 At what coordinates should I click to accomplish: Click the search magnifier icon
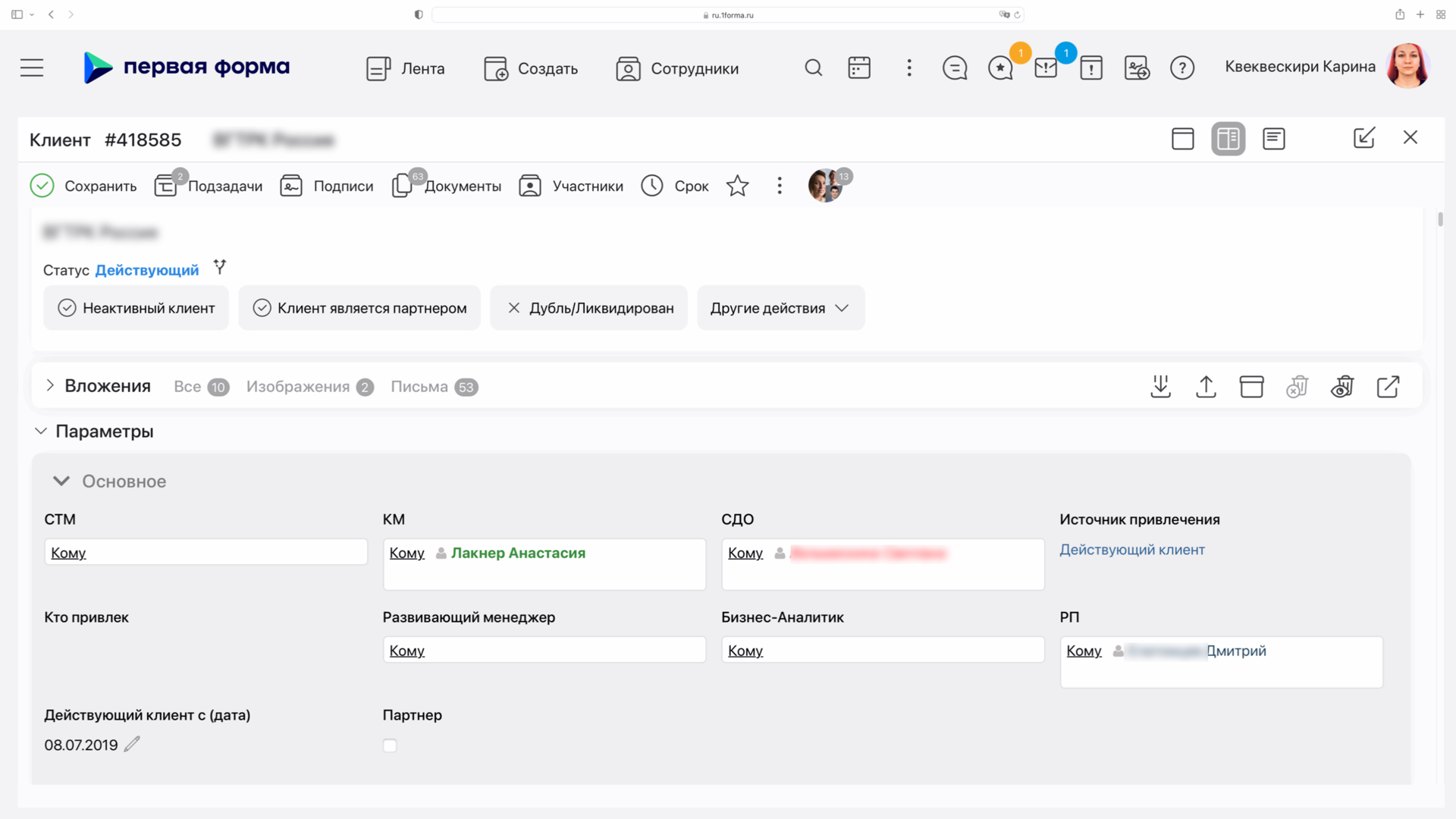(x=813, y=68)
